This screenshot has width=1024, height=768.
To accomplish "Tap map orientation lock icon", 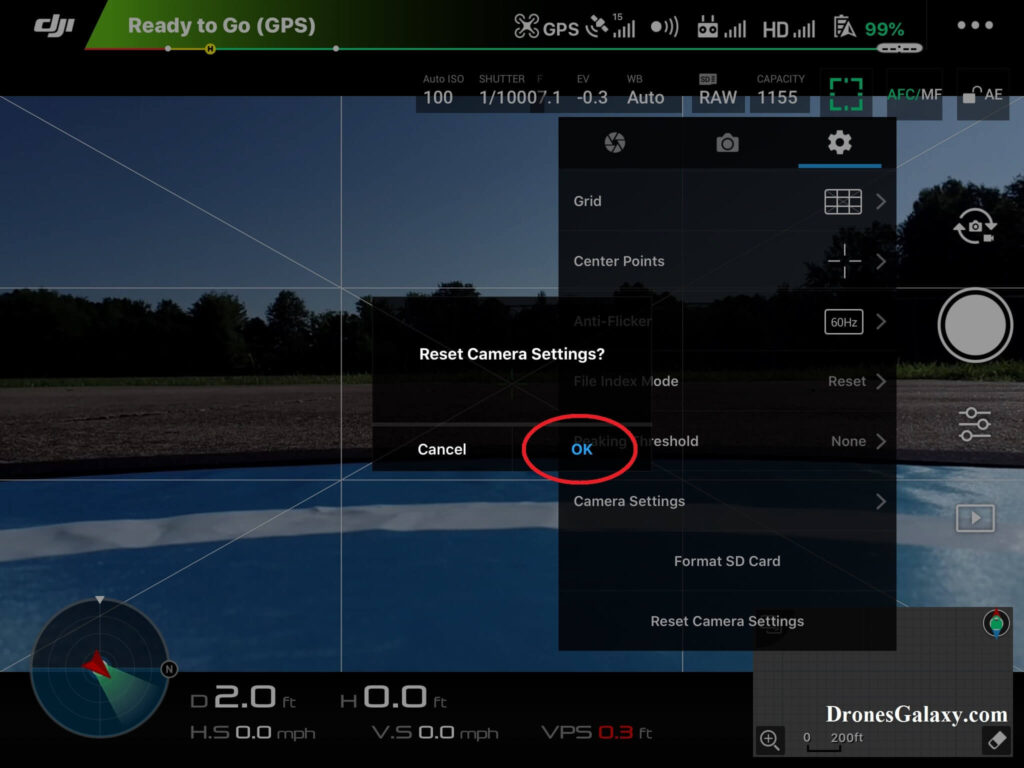I will tap(996, 623).
